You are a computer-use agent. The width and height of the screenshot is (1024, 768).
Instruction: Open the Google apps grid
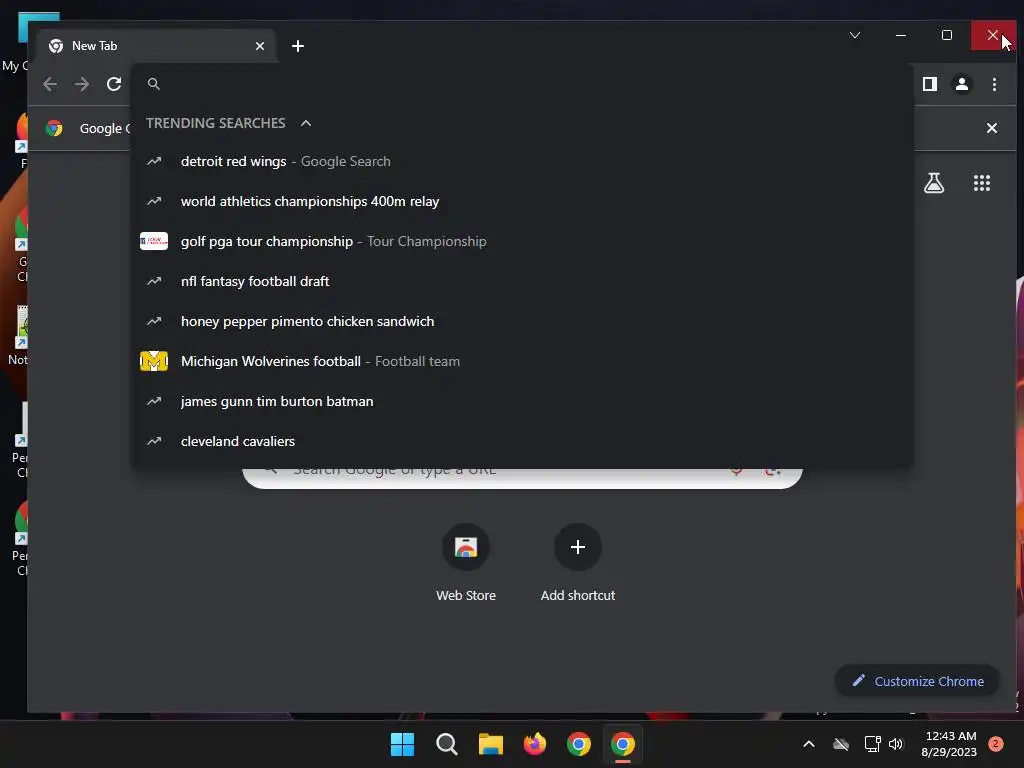tap(982, 183)
